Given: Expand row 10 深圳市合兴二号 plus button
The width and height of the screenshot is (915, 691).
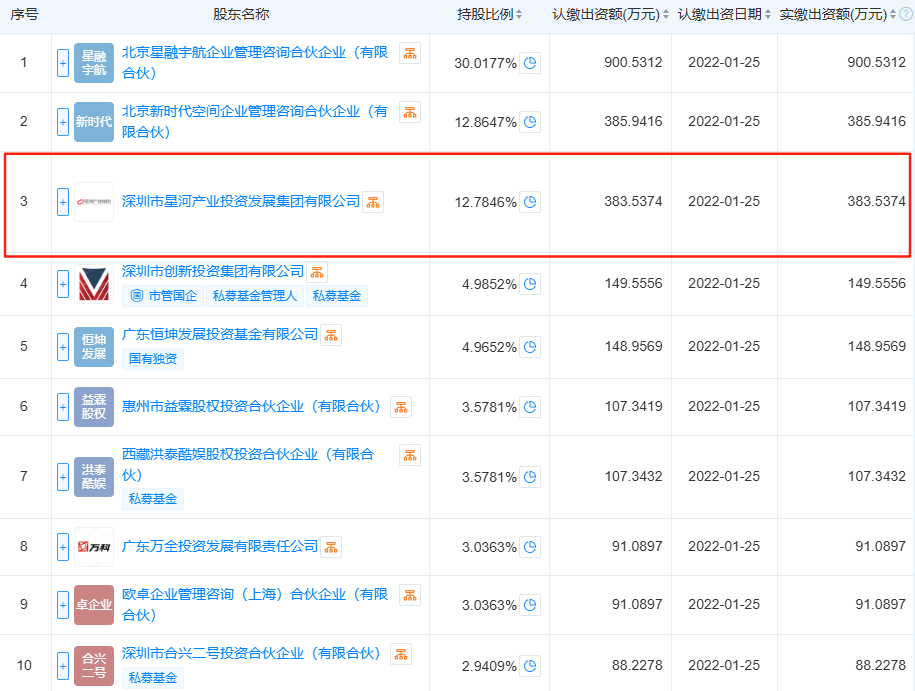Looking at the screenshot, I should click(63, 666).
